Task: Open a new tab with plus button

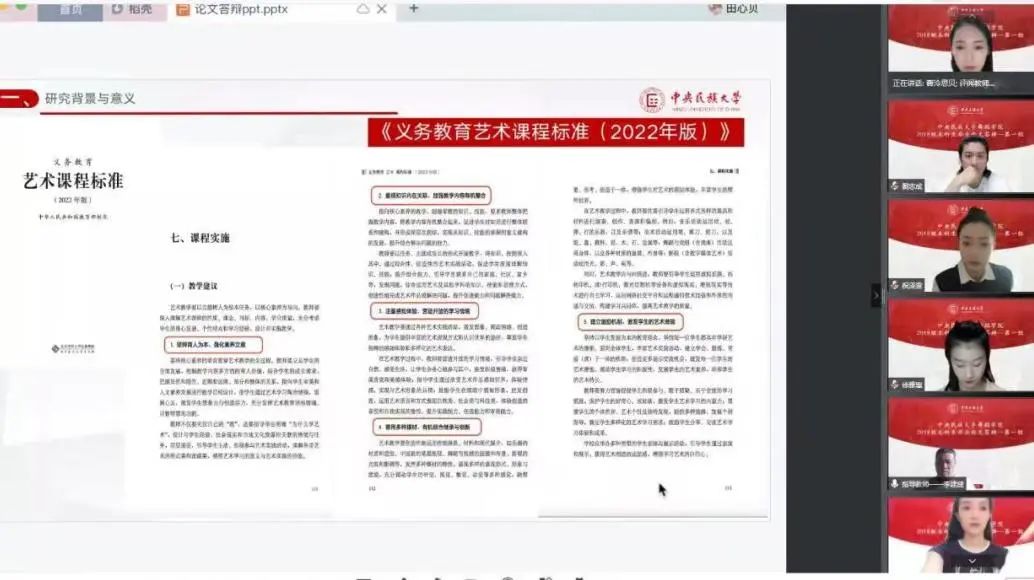Action: pyautogui.click(x=414, y=9)
